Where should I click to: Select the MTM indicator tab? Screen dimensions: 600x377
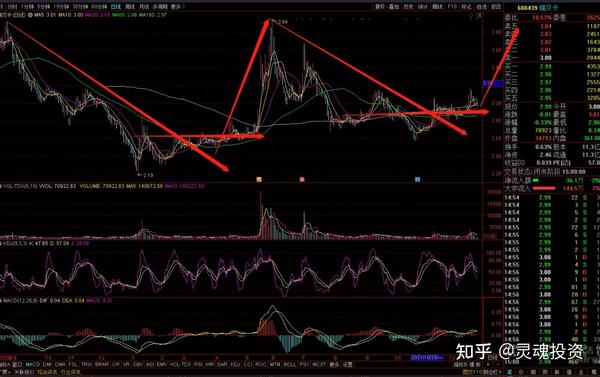pos(275,364)
